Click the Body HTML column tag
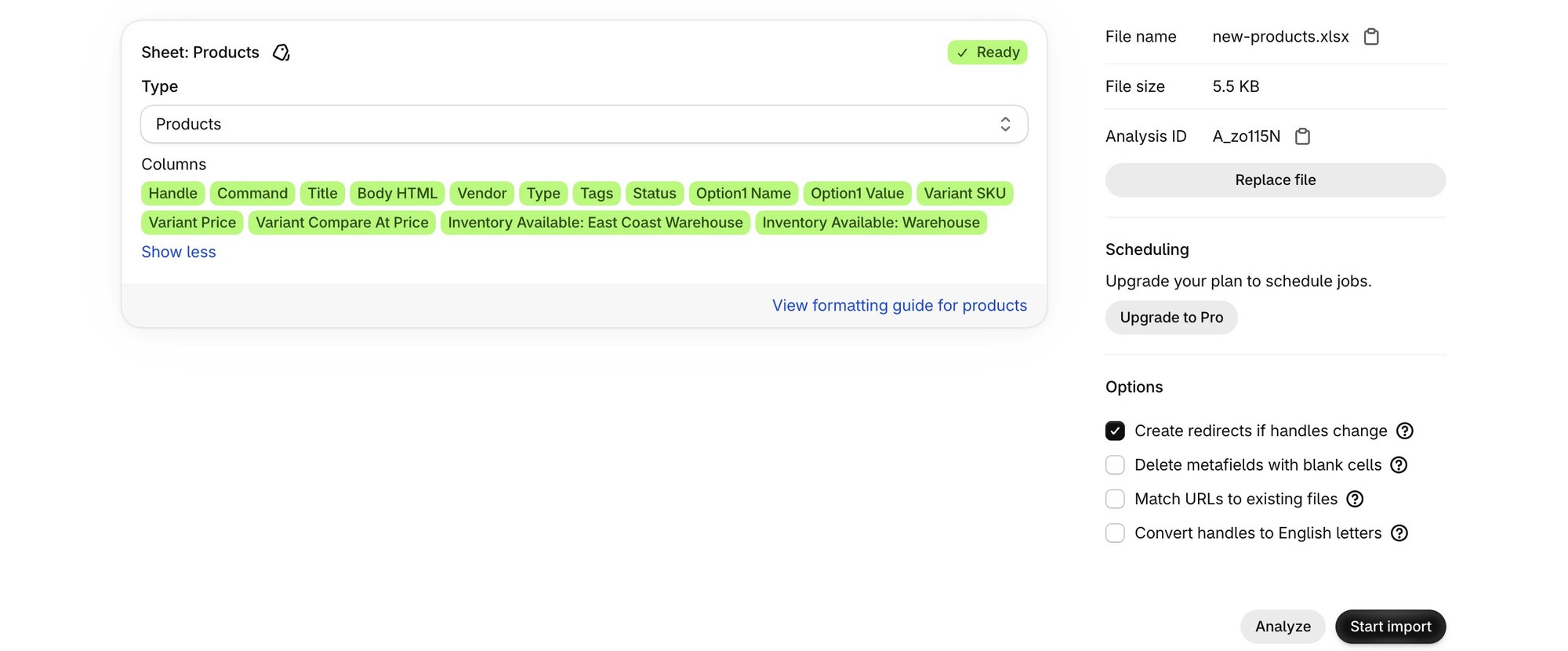 (397, 193)
